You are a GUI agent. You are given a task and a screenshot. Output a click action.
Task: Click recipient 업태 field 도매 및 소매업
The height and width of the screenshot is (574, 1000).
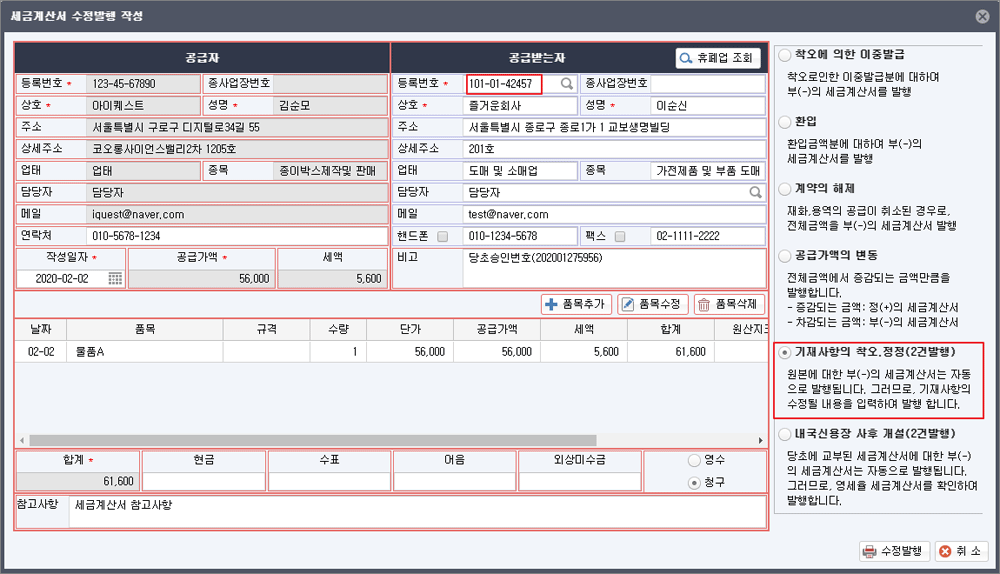(520, 171)
